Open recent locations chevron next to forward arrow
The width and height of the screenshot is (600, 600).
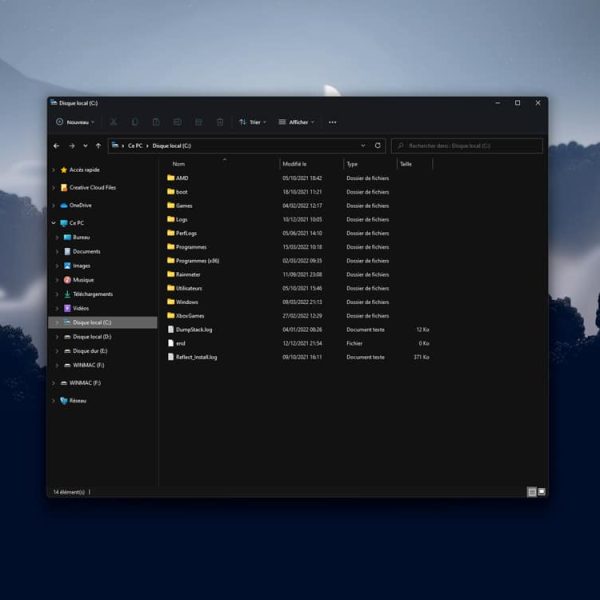pos(85,146)
